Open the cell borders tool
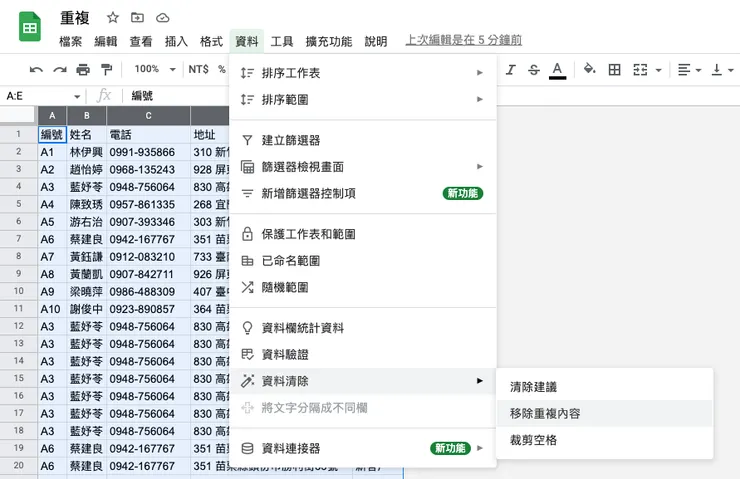 coord(614,70)
